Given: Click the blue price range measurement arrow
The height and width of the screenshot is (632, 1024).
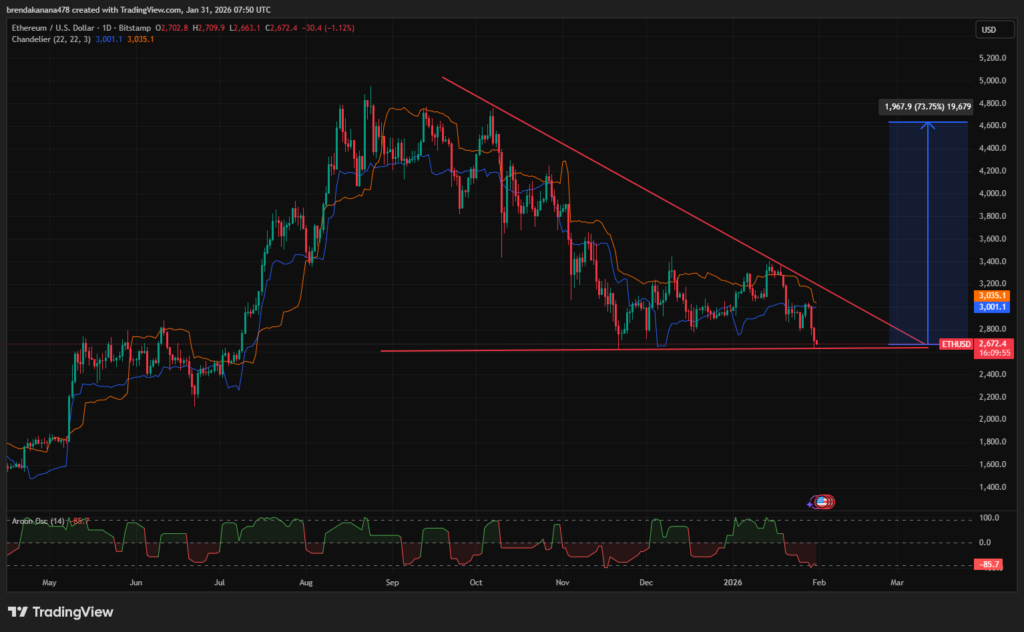Looking at the screenshot, I should pyautogui.click(x=928, y=233).
